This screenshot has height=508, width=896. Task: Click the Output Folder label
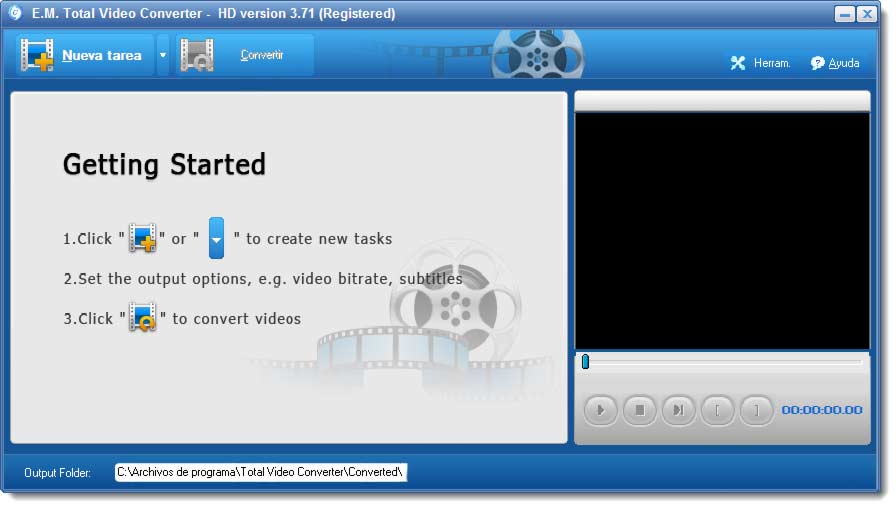57,473
